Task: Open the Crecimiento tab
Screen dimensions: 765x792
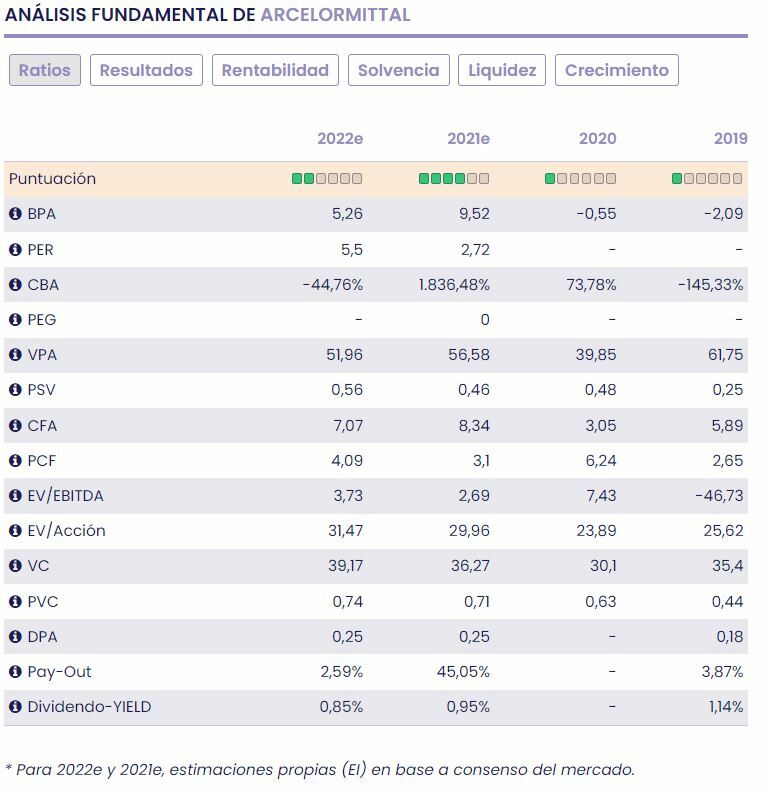Action: coord(617,70)
